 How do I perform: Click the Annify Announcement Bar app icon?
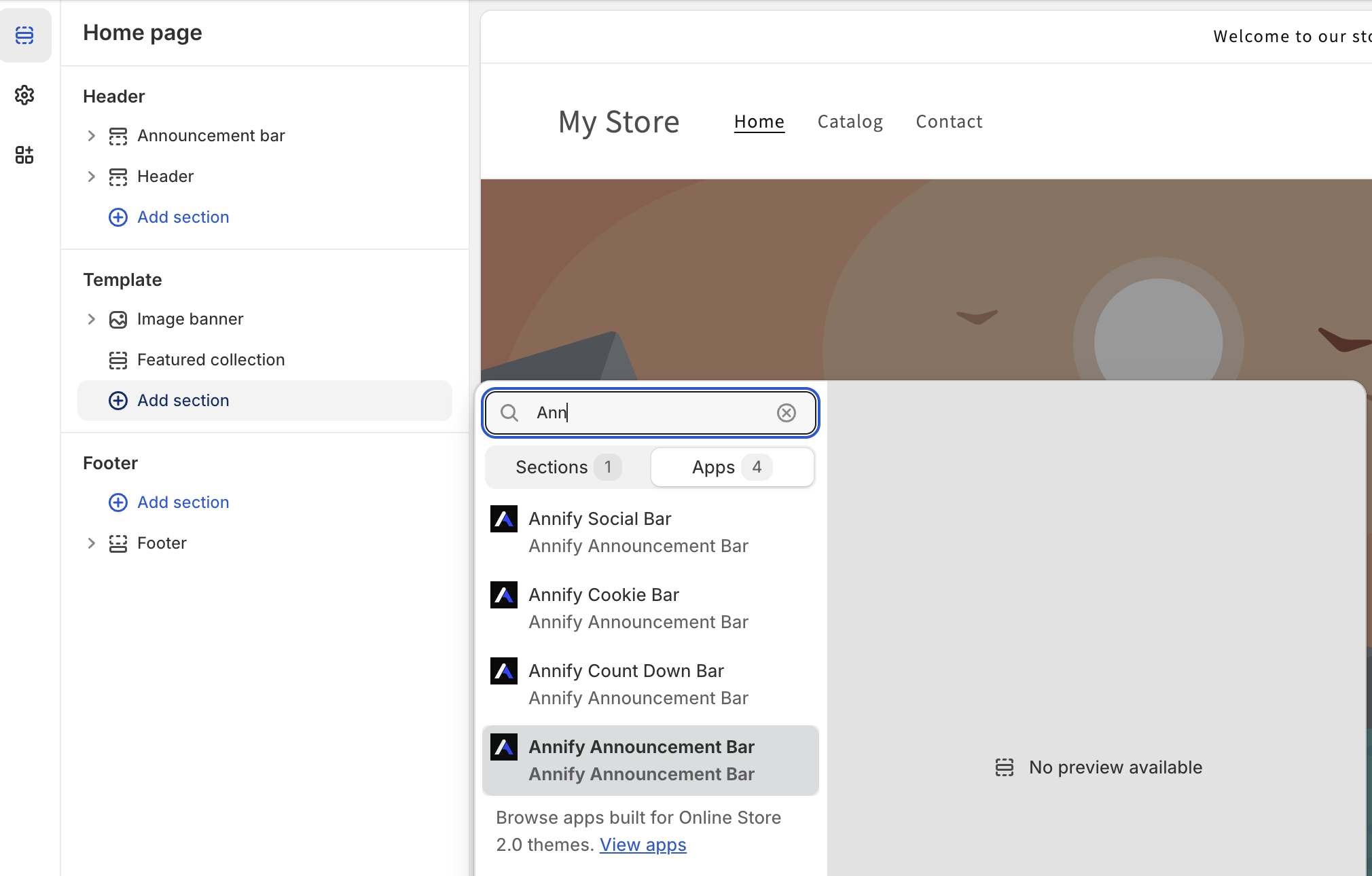point(504,748)
